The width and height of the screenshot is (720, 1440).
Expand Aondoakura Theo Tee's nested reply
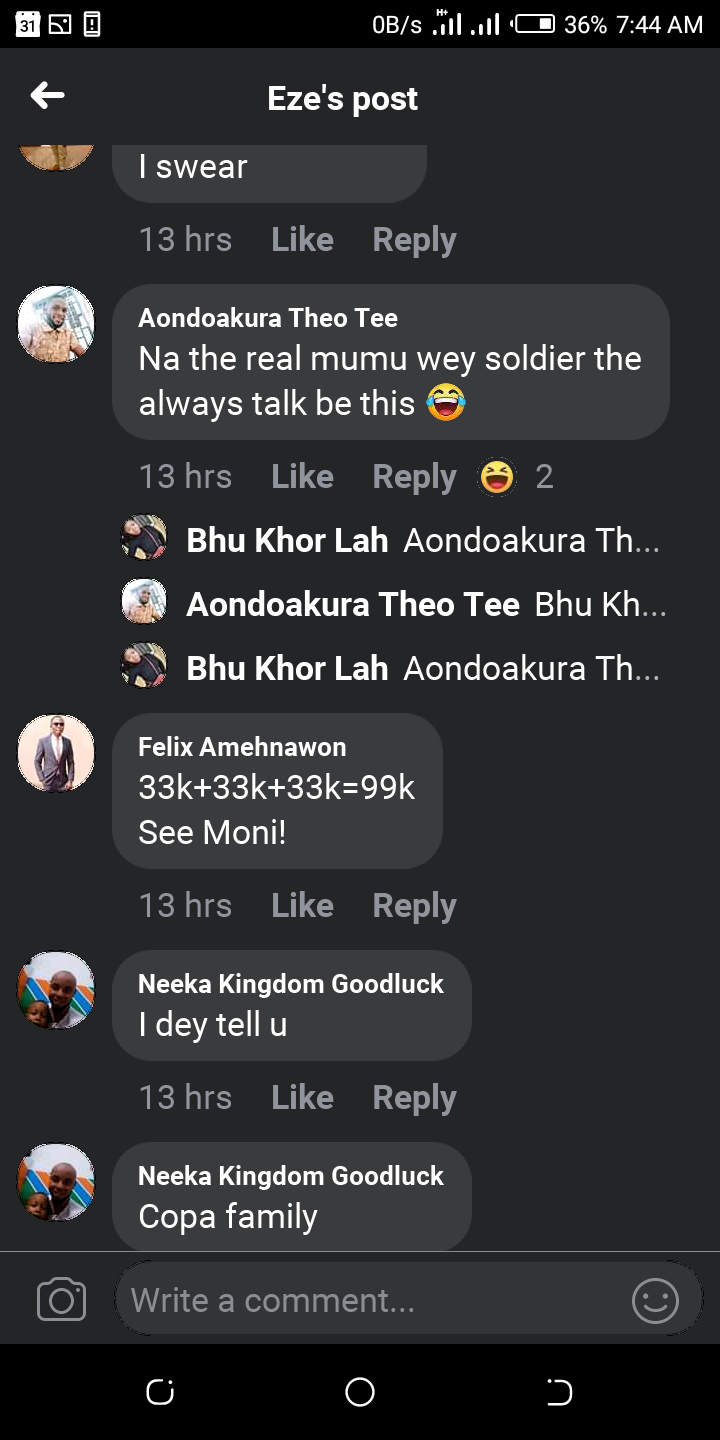[x=426, y=605]
